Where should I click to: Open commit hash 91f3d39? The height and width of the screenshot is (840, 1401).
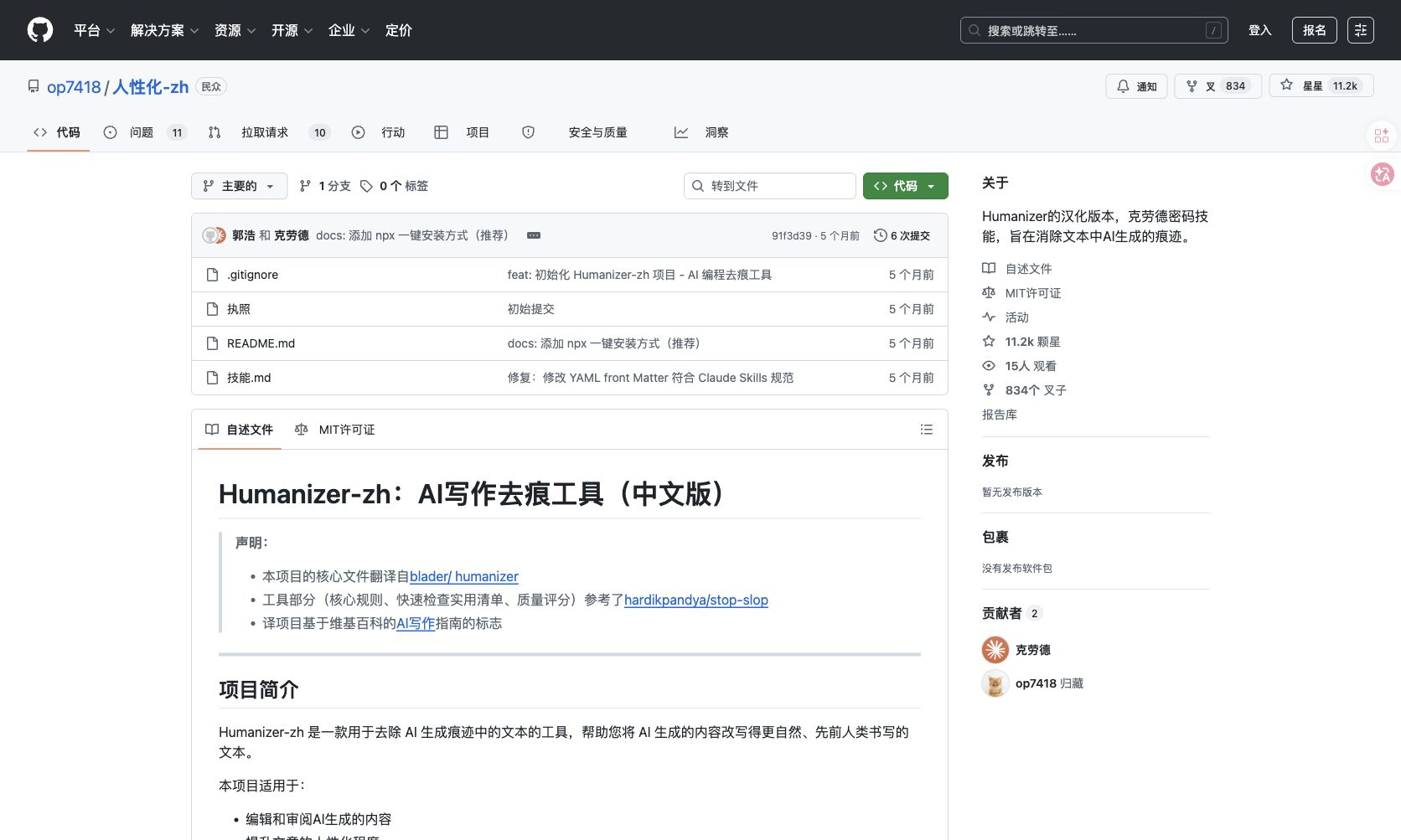coord(791,236)
